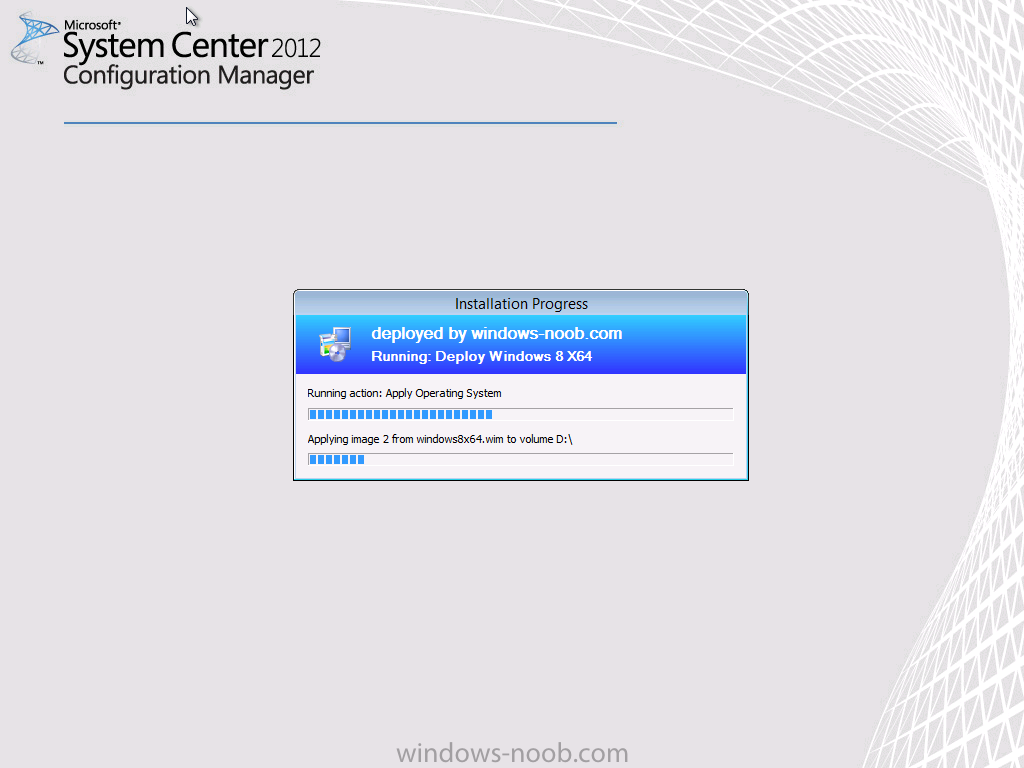
Task: Click the 'Installation Progress' title bar
Action: click(521, 304)
